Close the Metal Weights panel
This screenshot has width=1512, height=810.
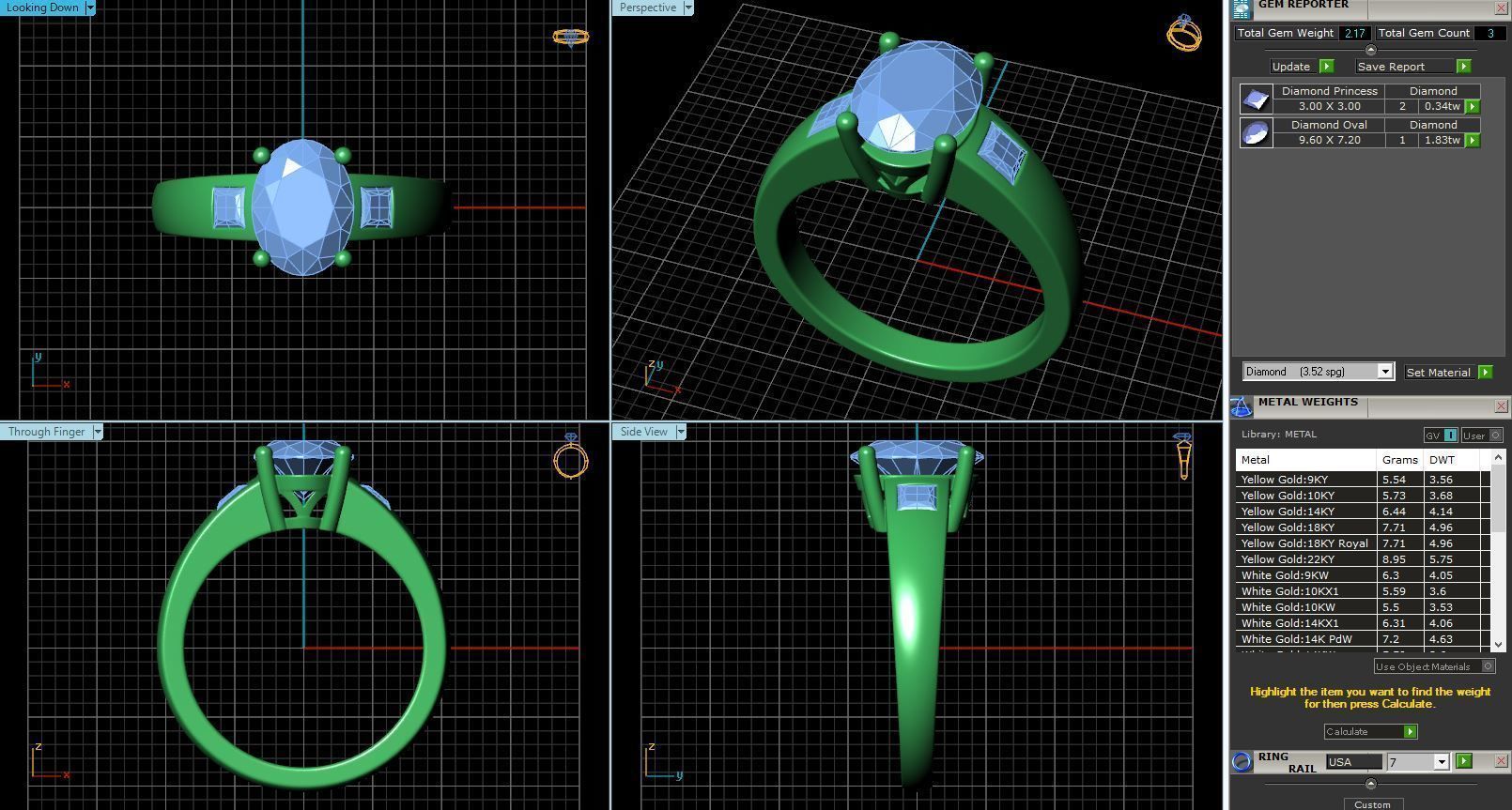[x=1501, y=406]
